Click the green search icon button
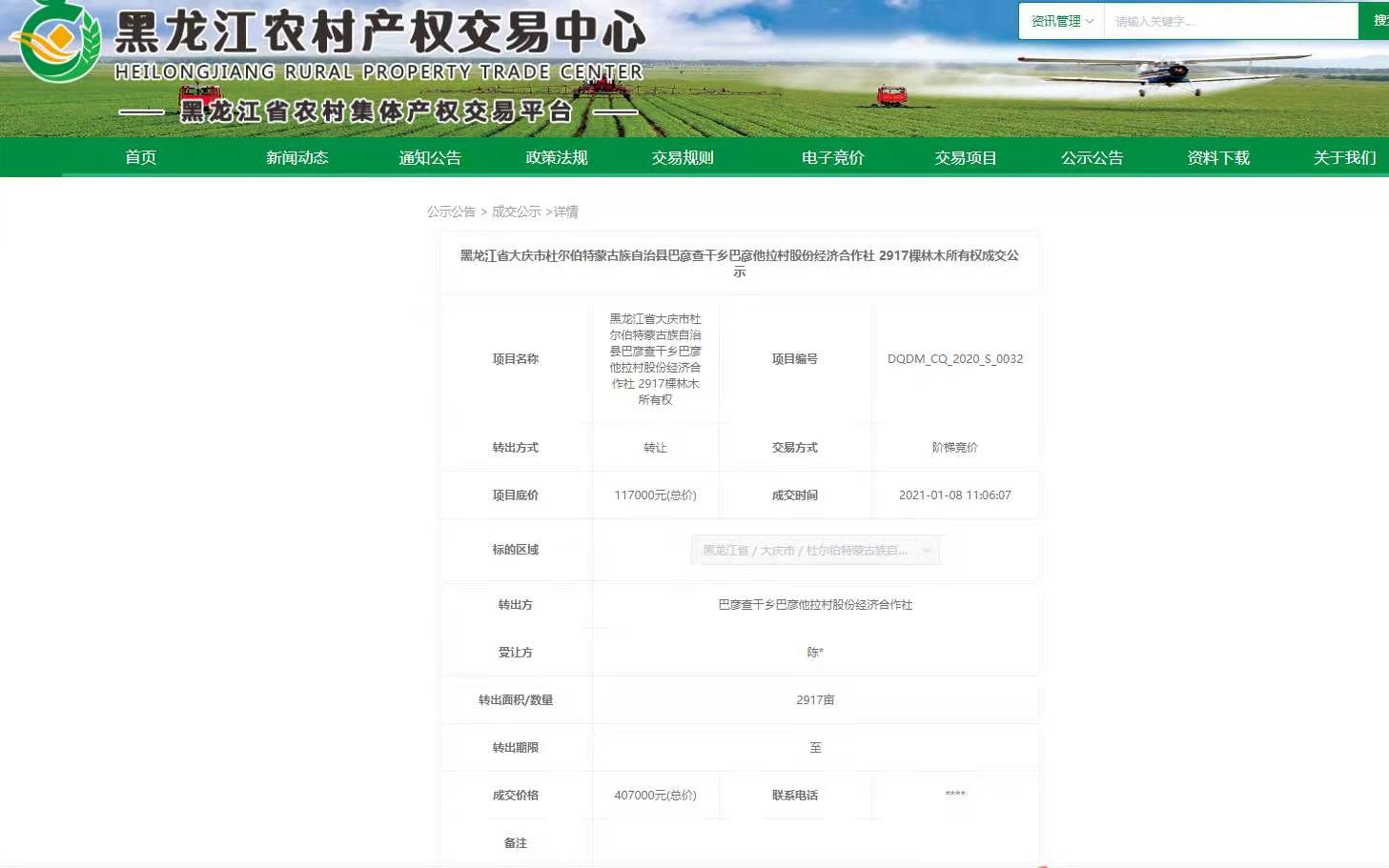Image resolution: width=1389 pixels, height=868 pixels. click(x=1379, y=19)
